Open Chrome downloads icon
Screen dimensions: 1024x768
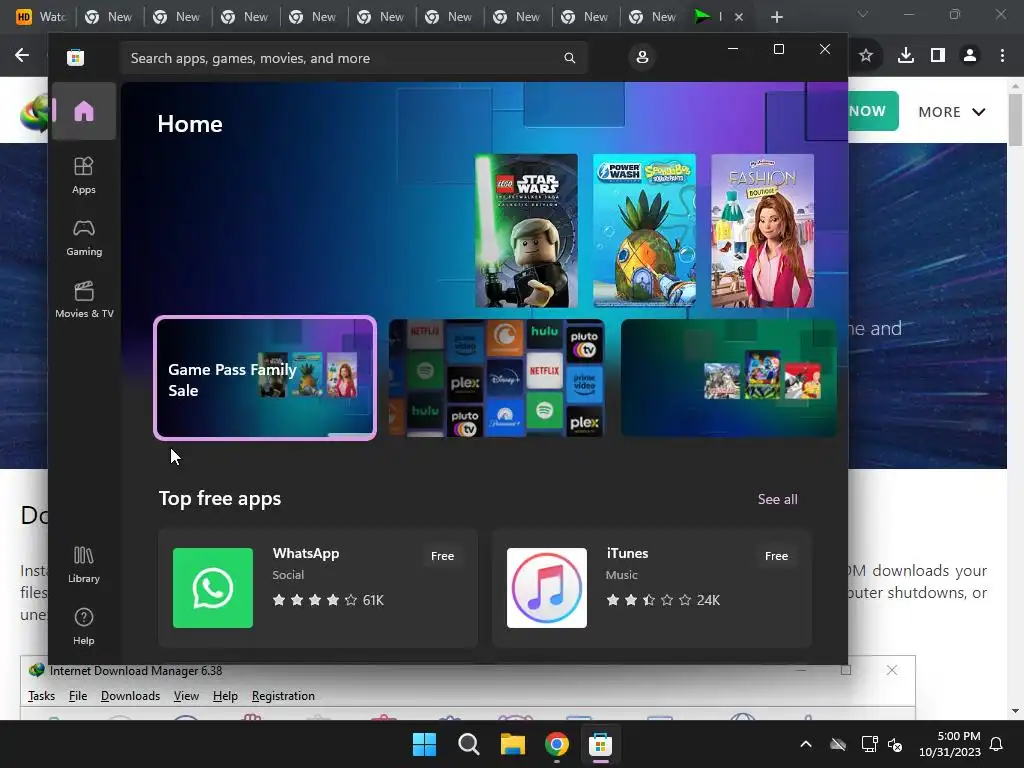(x=905, y=56)
